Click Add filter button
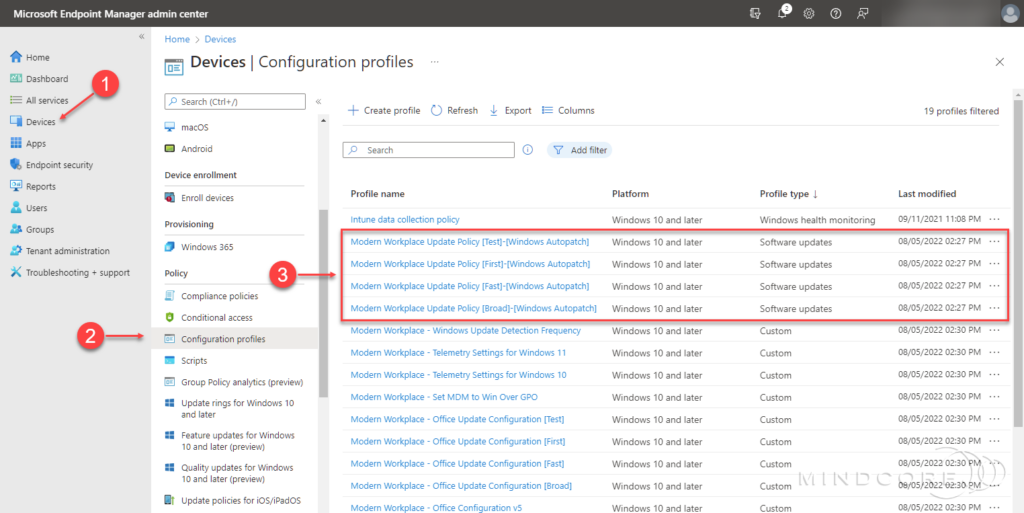 click(x=579, y=150)
